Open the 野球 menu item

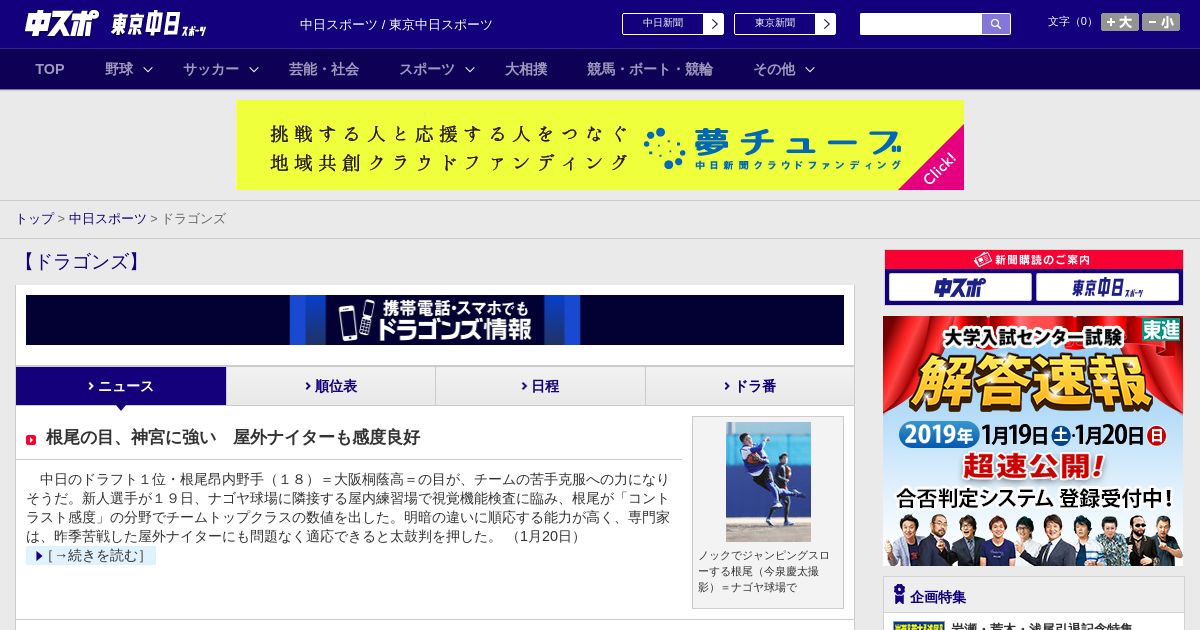119,69
